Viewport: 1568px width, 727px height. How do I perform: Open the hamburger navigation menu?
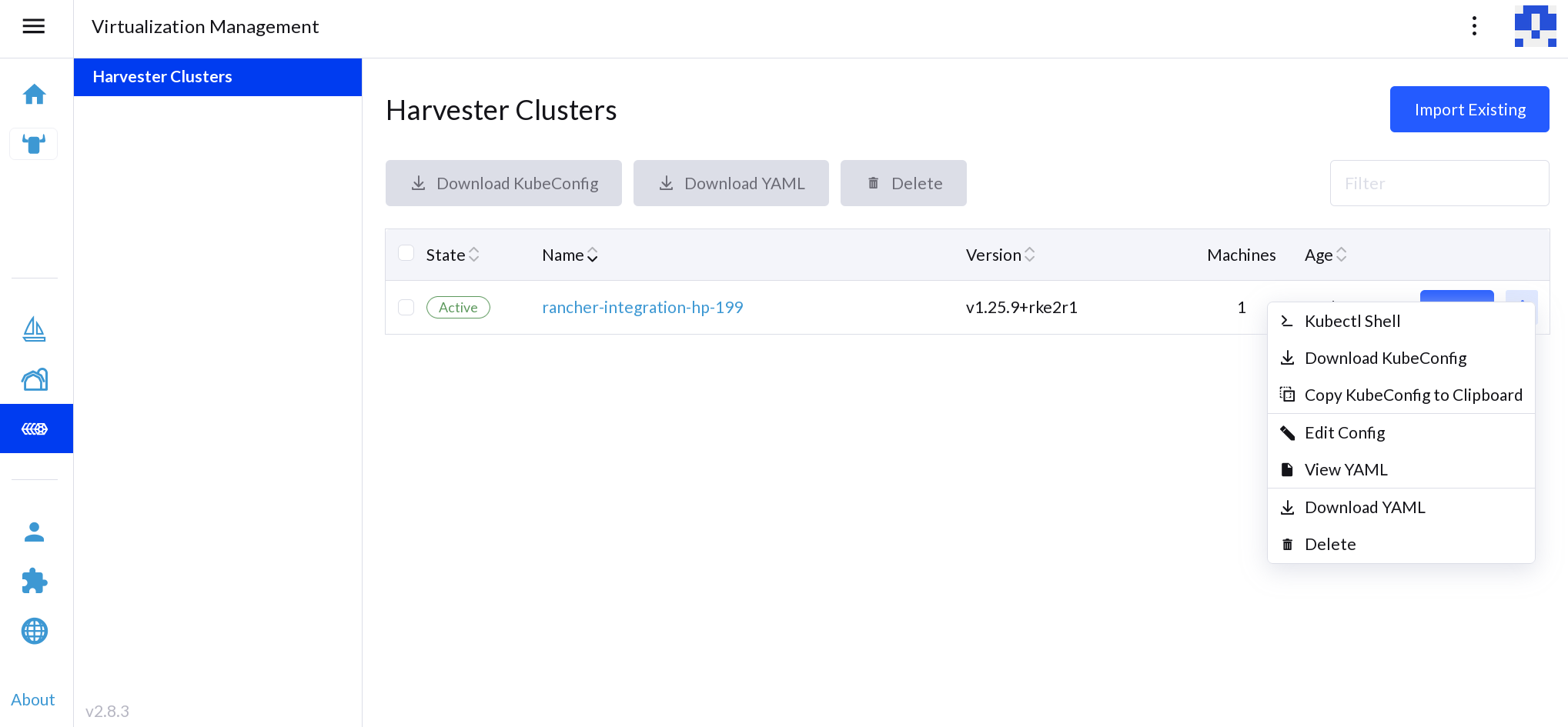tap(34, 27)
